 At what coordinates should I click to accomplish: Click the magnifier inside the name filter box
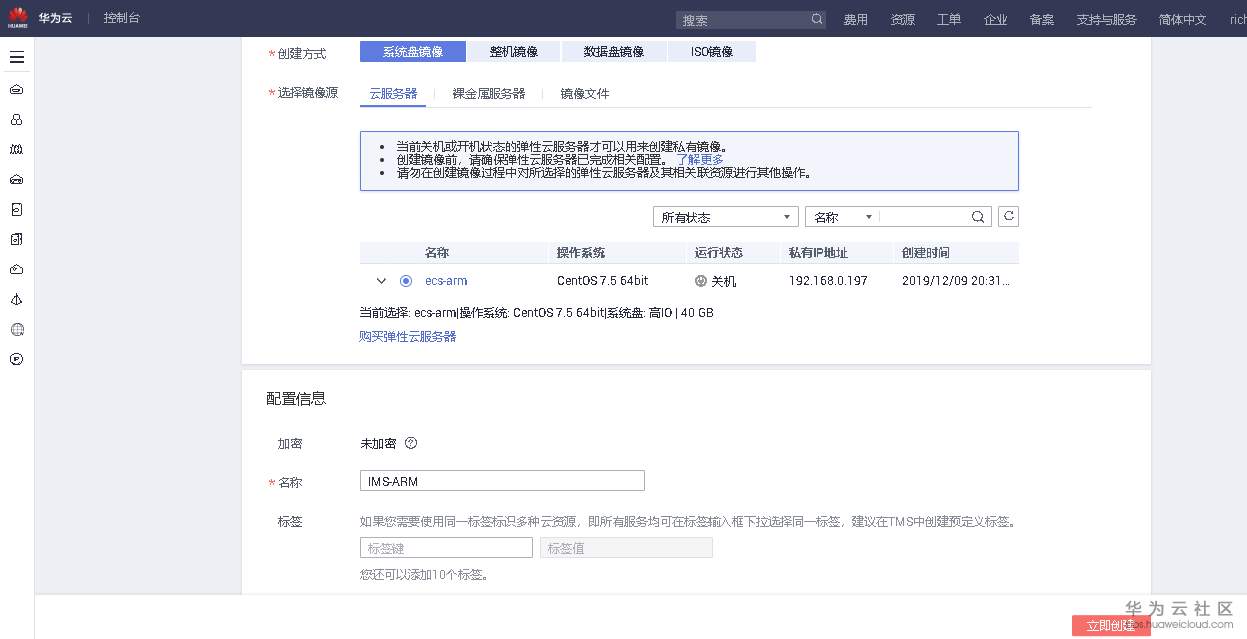(x=977, y=216)
